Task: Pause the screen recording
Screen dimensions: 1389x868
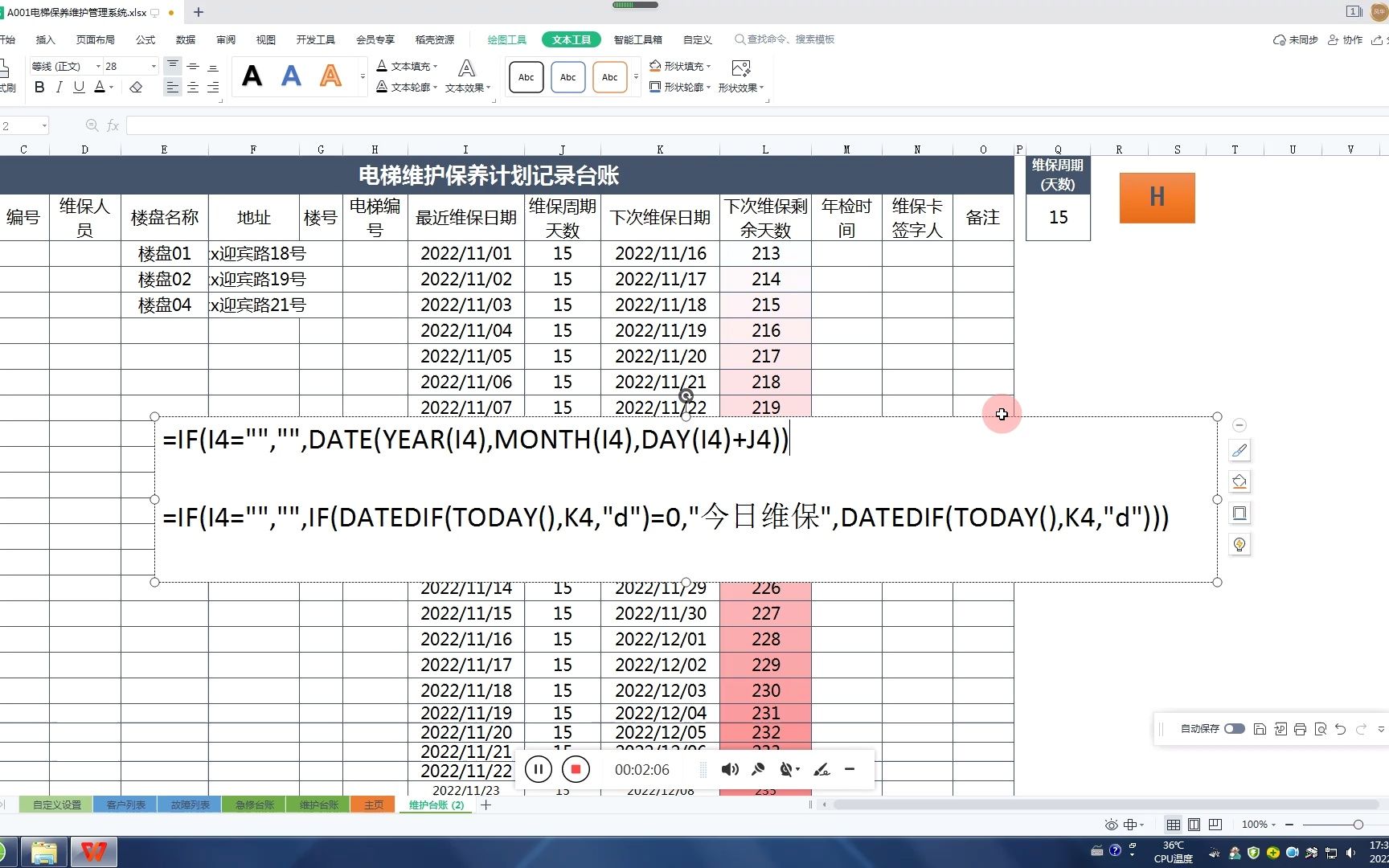Action: [x=539, y=769]
